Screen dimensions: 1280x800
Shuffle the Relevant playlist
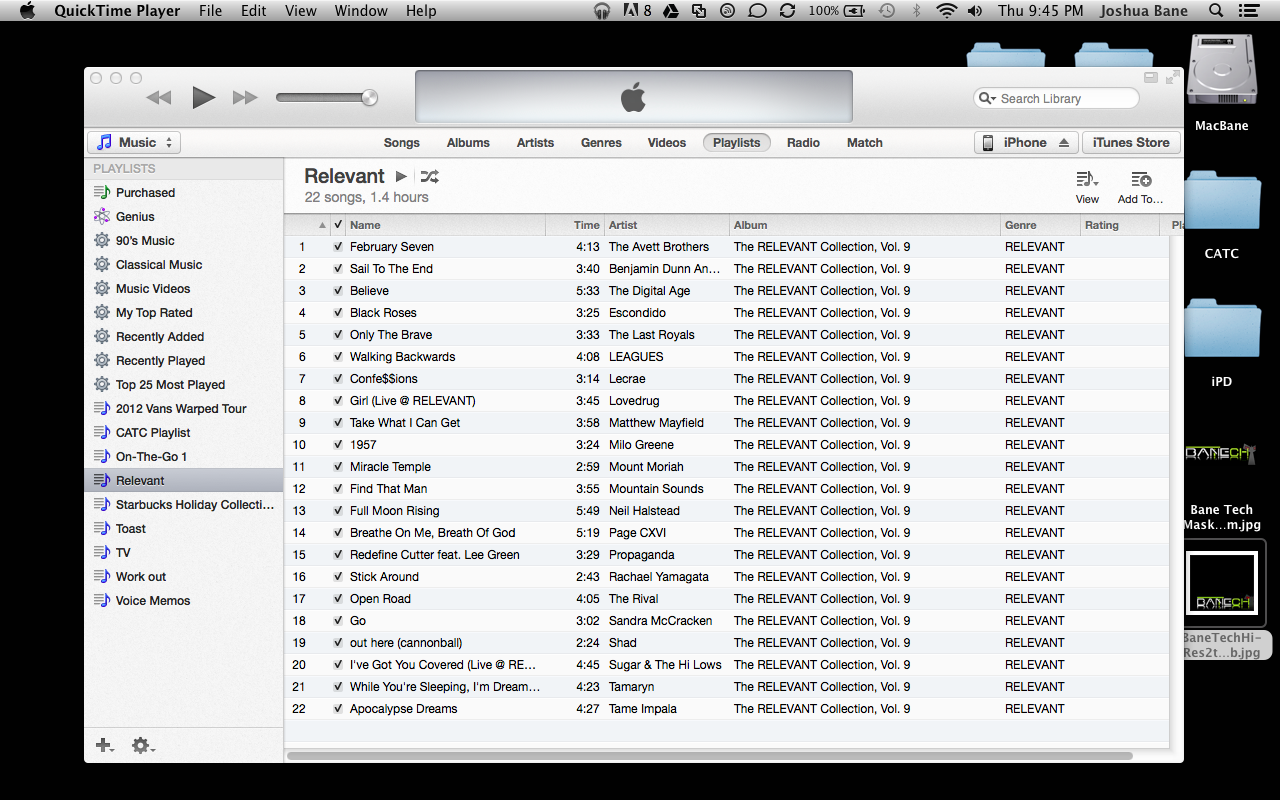click(x=429, y=177)
